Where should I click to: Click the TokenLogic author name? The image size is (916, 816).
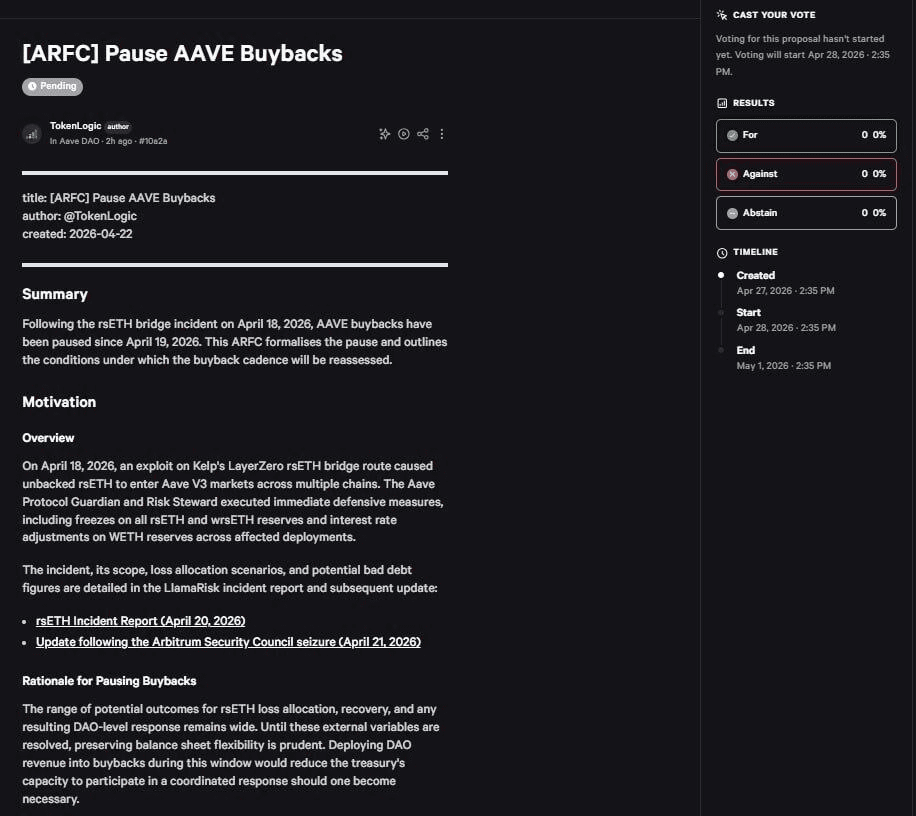(x=75, y=126)
